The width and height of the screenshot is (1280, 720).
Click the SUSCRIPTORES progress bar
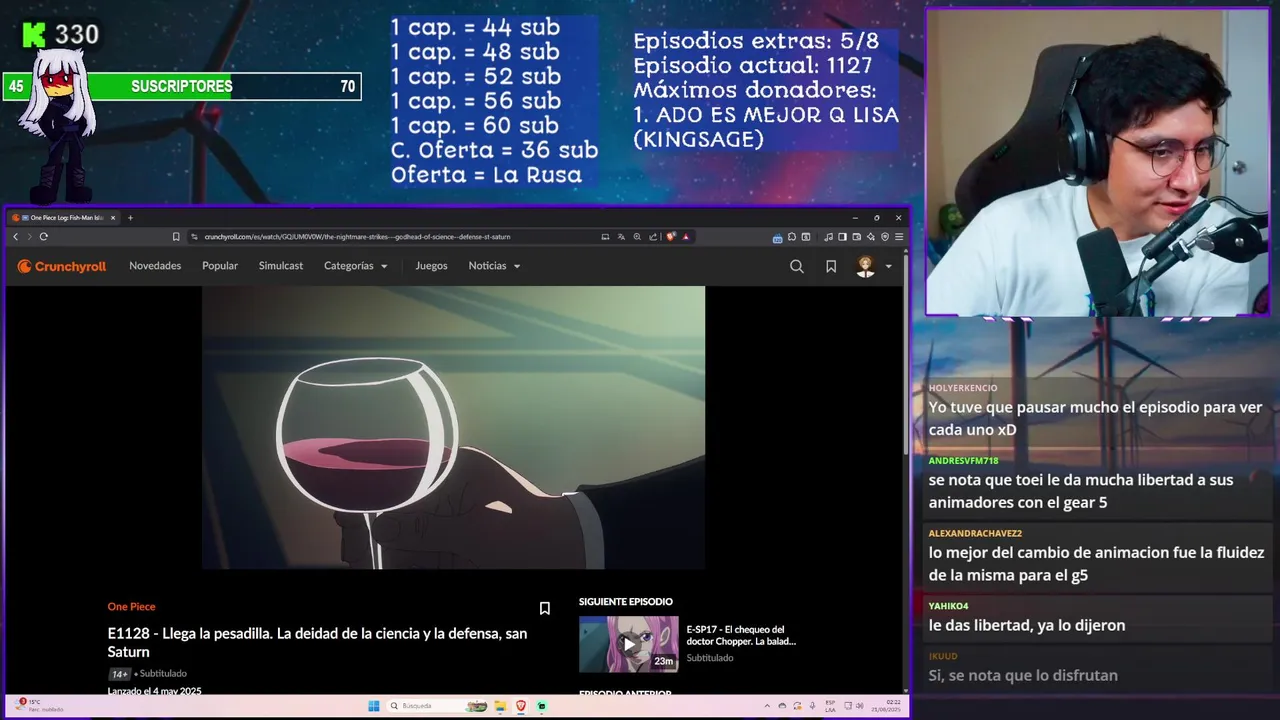click(x=181, y=87)
